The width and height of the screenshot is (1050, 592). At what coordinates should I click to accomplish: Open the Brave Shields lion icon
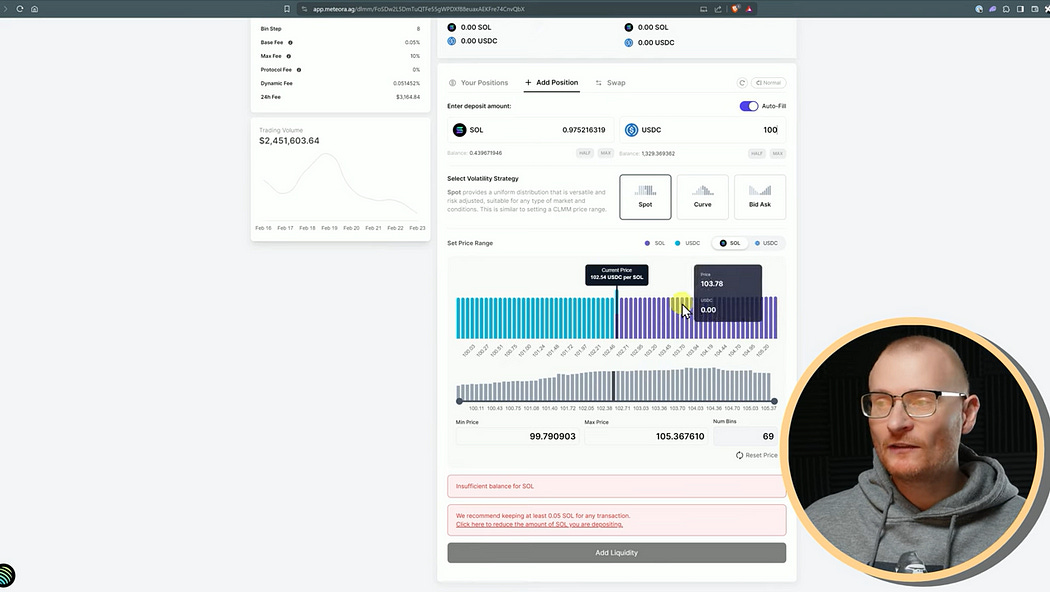tap(735, 9)
